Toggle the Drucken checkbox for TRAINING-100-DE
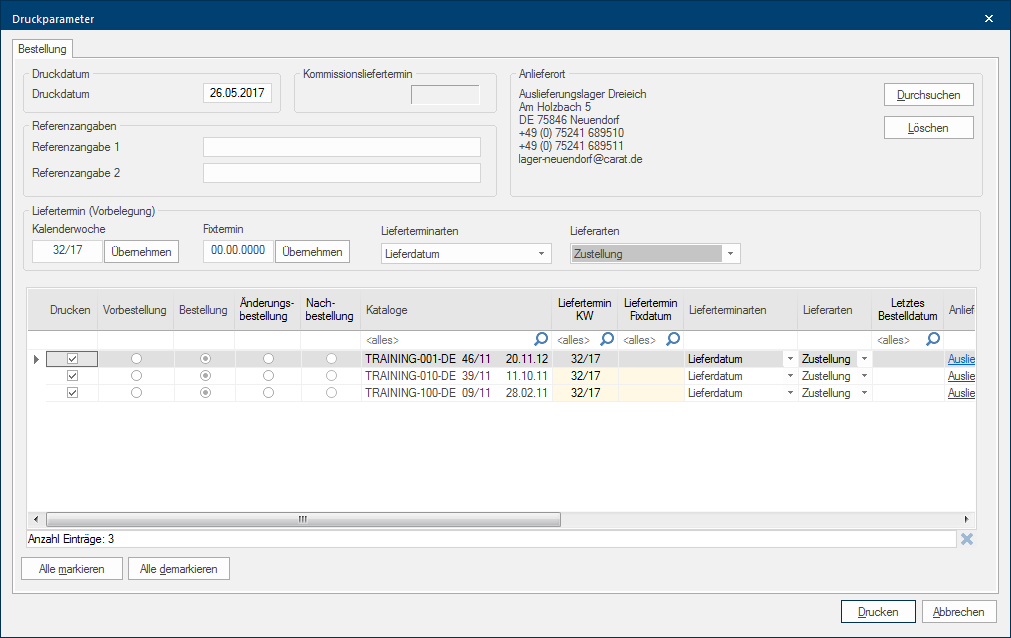 click(x=71, y=393)
